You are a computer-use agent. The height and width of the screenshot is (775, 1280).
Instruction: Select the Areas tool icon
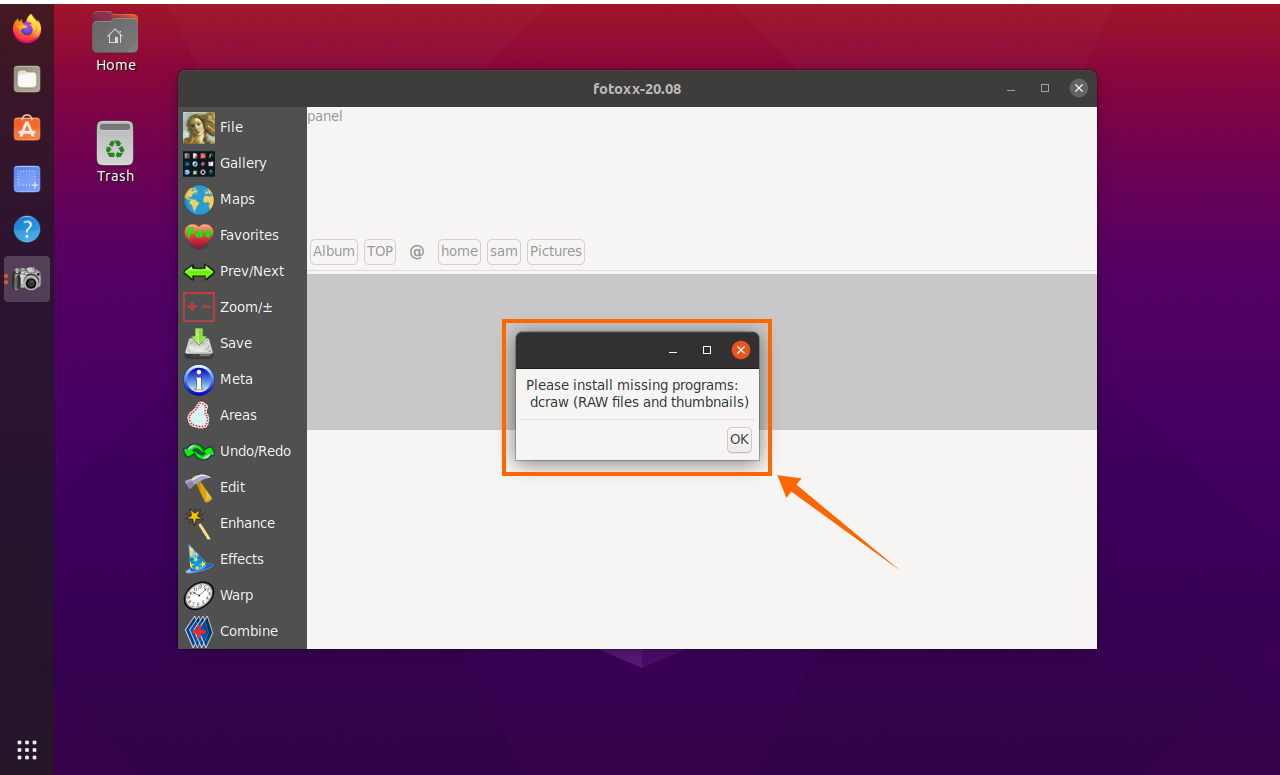point(199,415)
